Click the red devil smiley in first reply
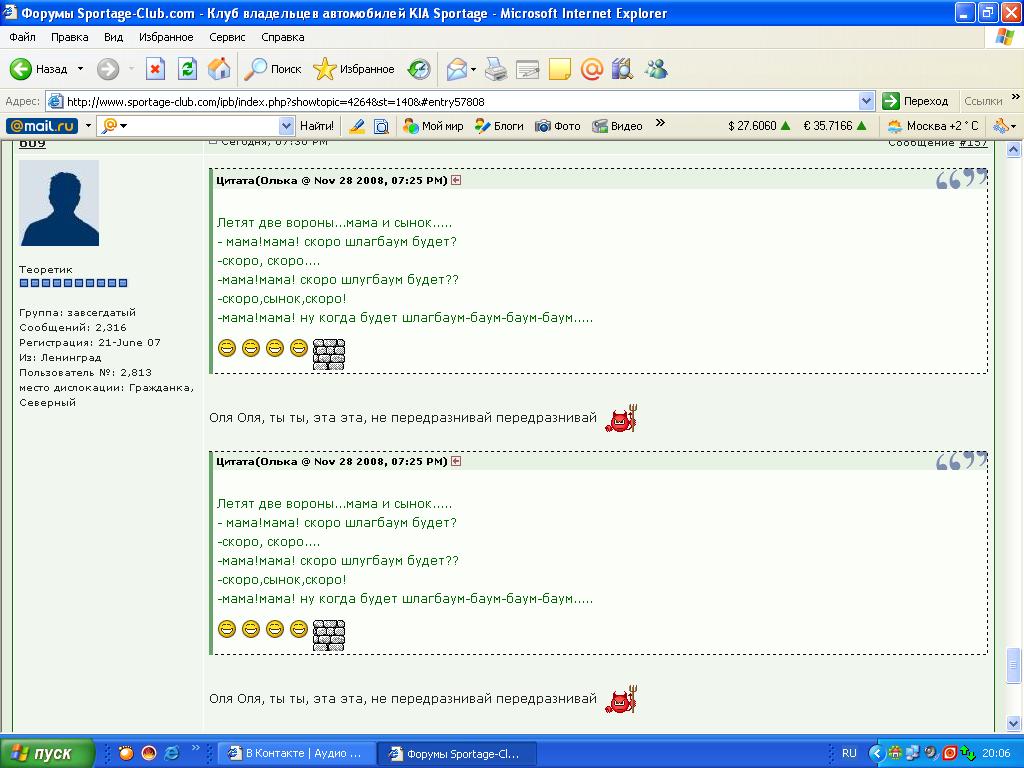 coord(622,419)
